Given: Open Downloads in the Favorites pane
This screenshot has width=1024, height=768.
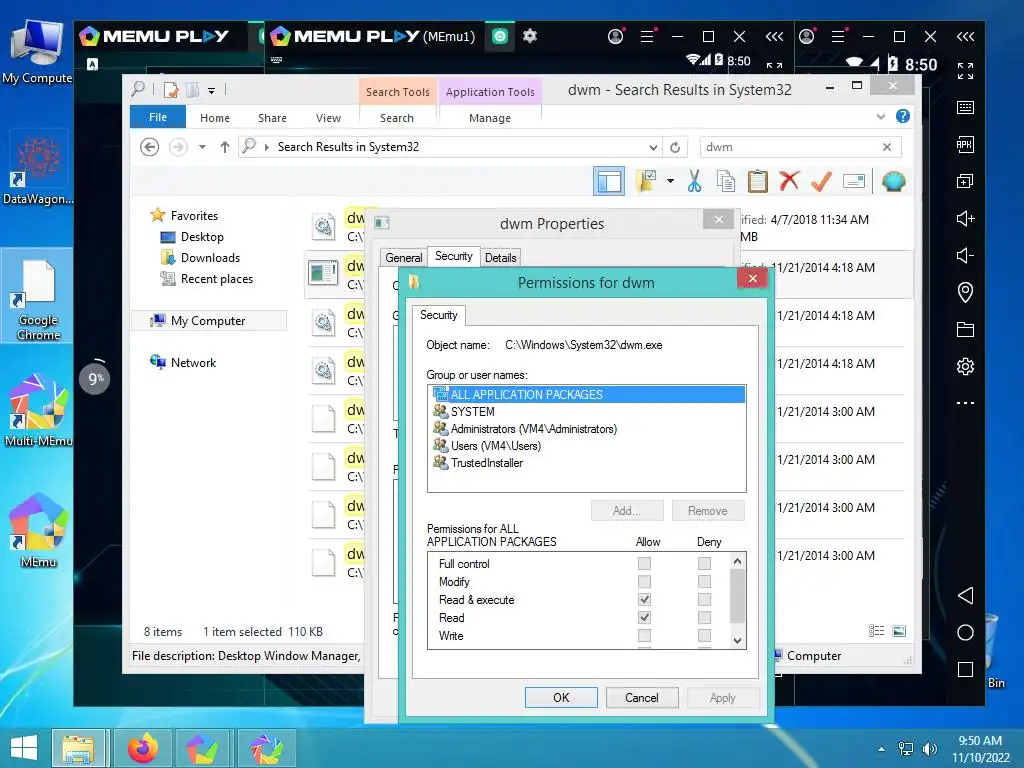Looking at the screenshot, I should point(210,257).
